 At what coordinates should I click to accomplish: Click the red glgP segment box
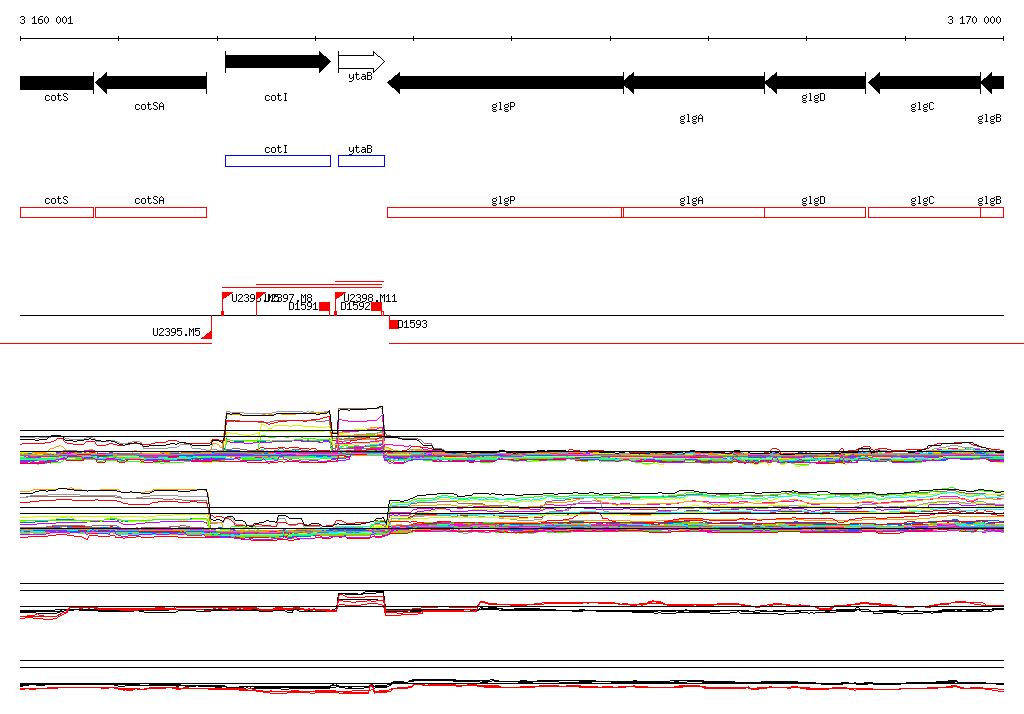(505, 212)
